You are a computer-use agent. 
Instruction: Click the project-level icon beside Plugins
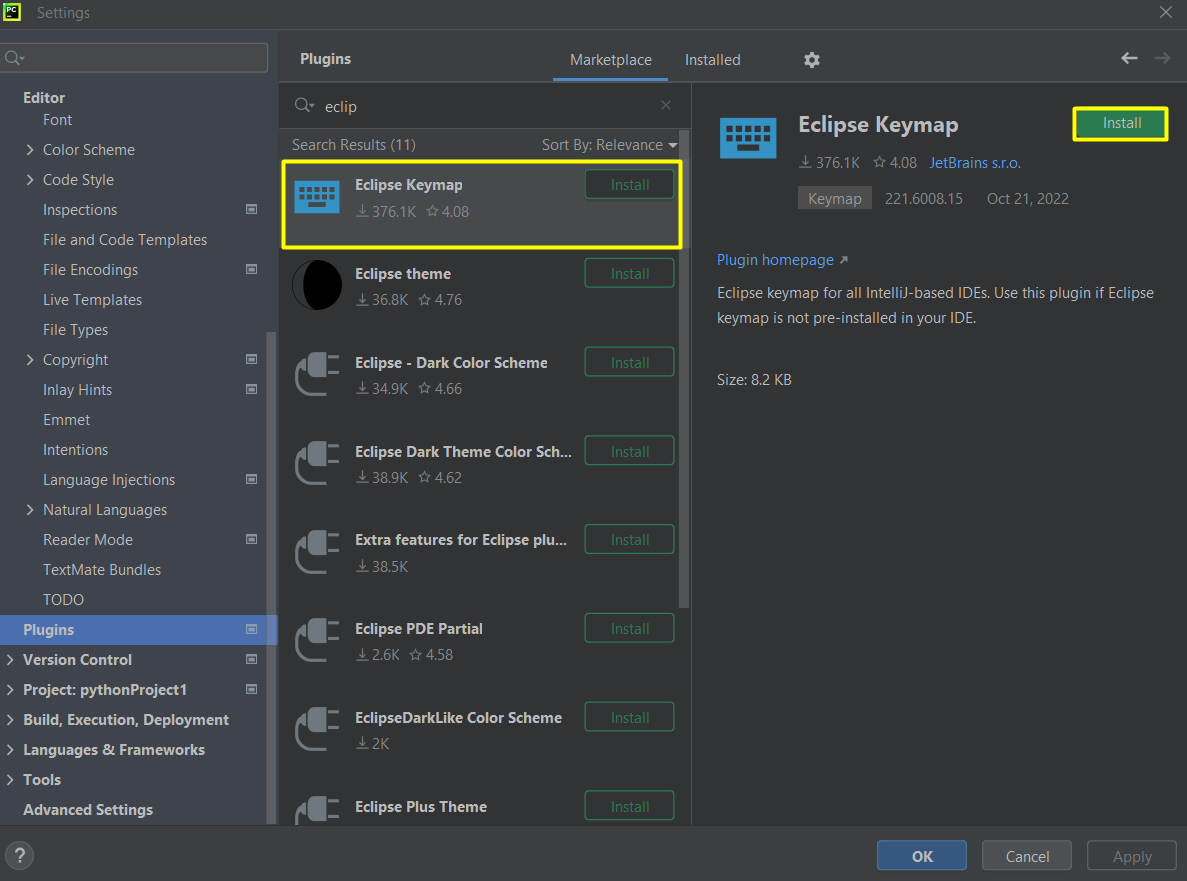[251, 630]
